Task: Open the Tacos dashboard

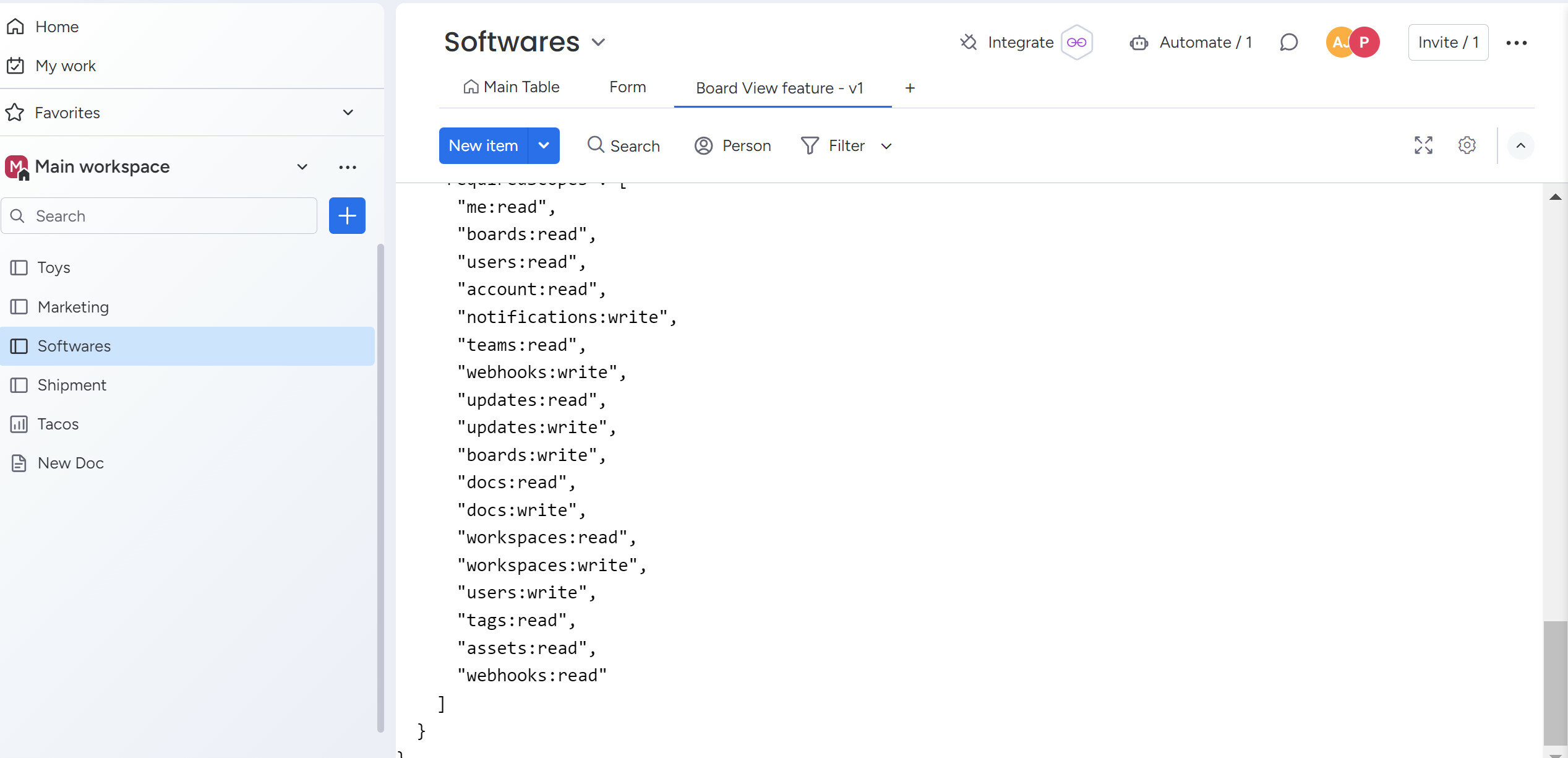Action: point(187,424)
